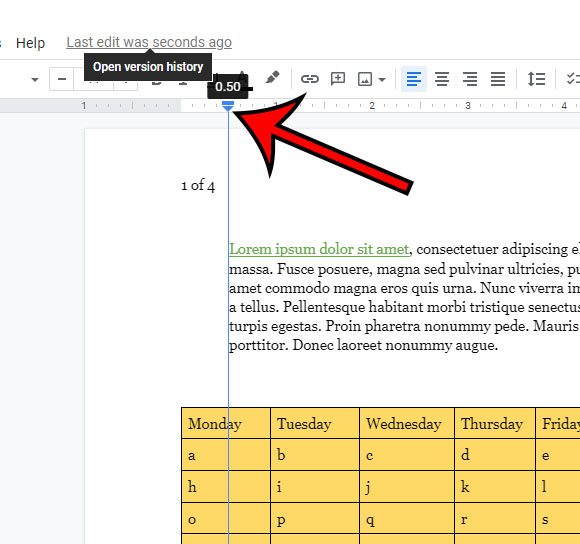Toggle left align
Screen dimensions: 580x544
(x=414, y=79)
